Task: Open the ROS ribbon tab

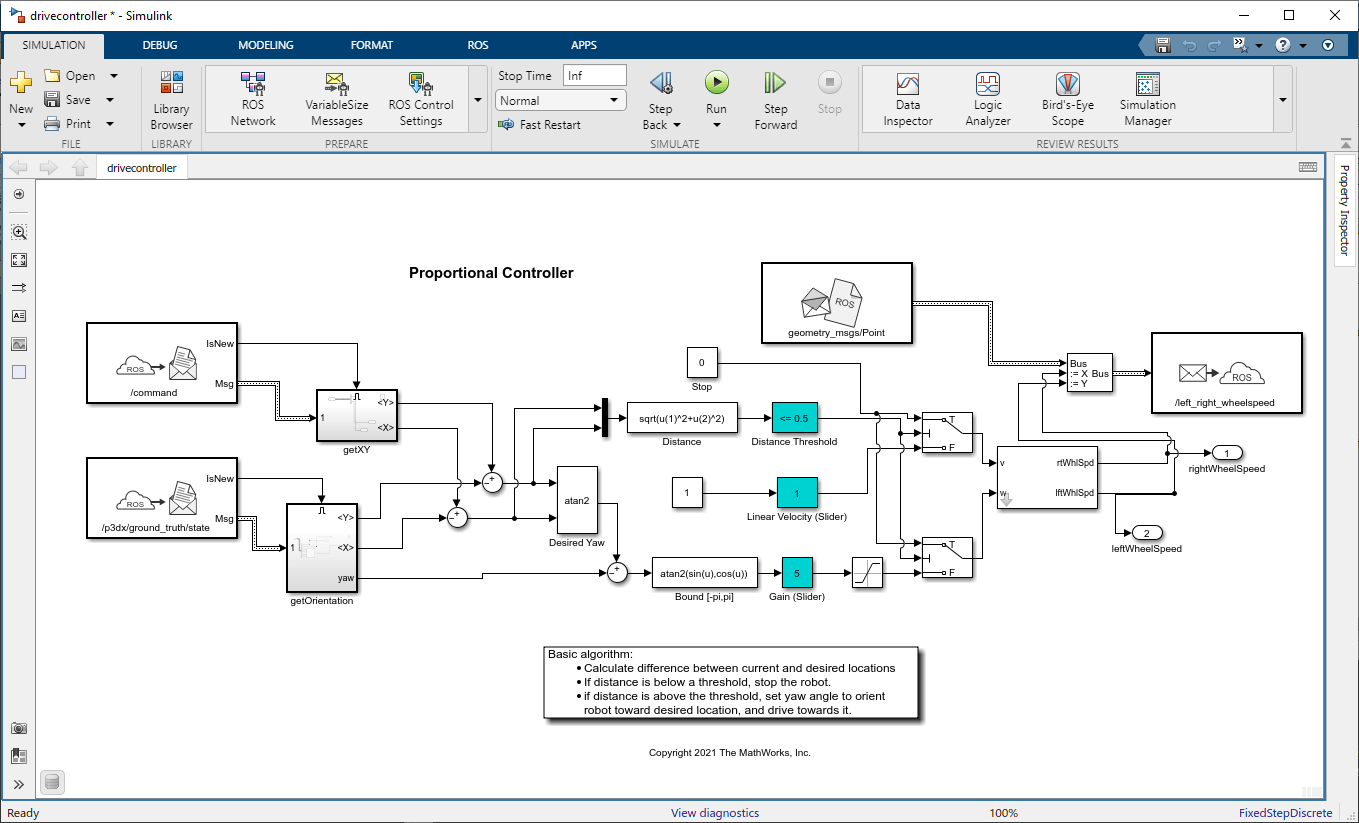Action: pyautogui.click(x=478, y=45)
